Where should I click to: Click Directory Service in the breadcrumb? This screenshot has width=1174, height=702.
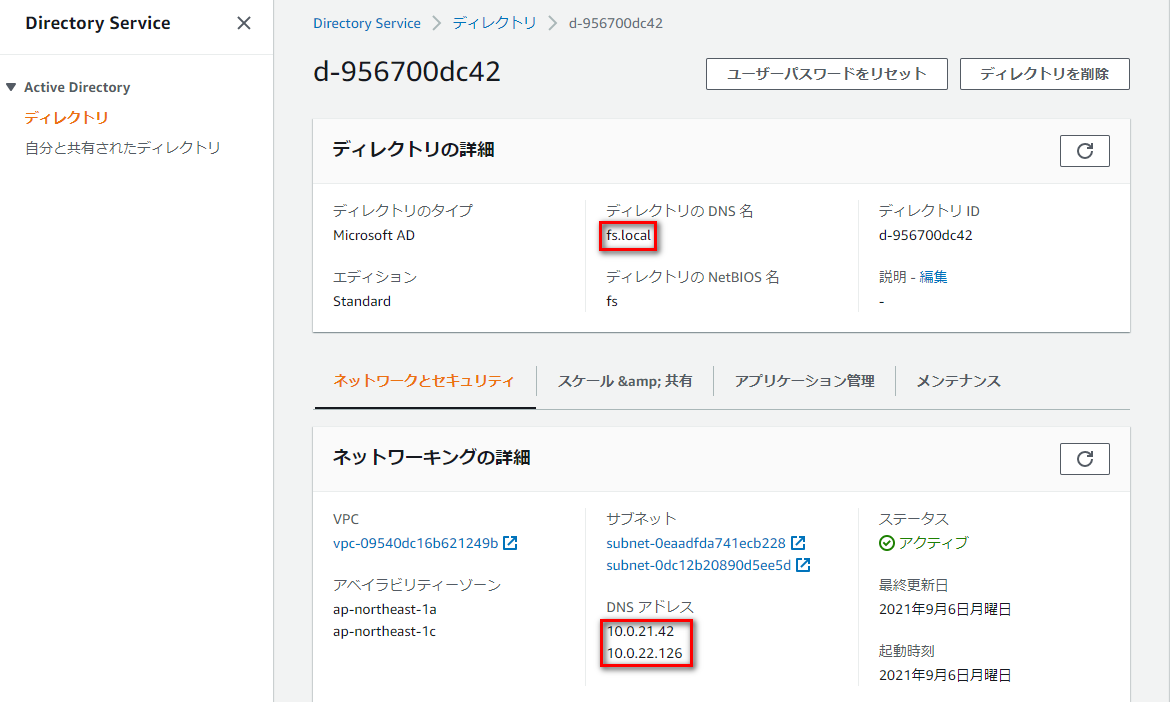[x=366, y=22]
